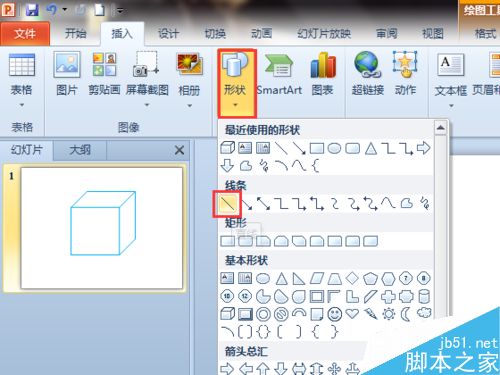Click the Save icon in quick access toolbar
Image resolution: width=500 pixels, height=375 pixels.
(32, 10)
